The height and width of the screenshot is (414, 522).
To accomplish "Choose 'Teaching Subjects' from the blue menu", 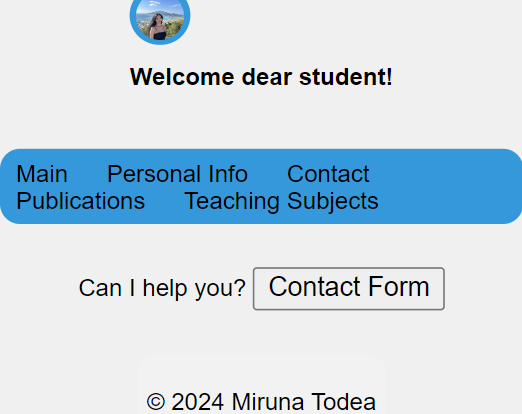I will coord(281,201).
